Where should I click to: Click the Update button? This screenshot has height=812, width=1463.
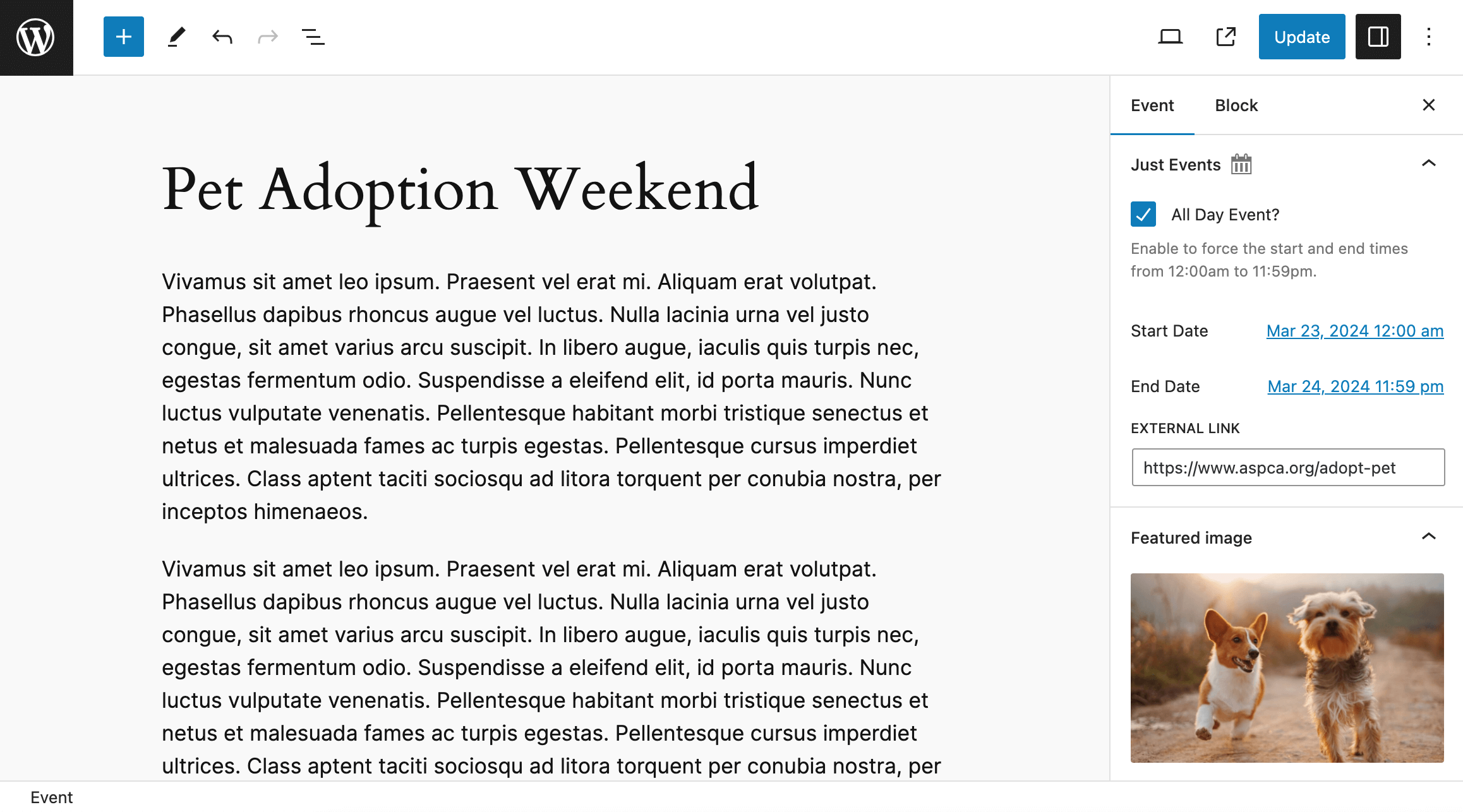1302,37
